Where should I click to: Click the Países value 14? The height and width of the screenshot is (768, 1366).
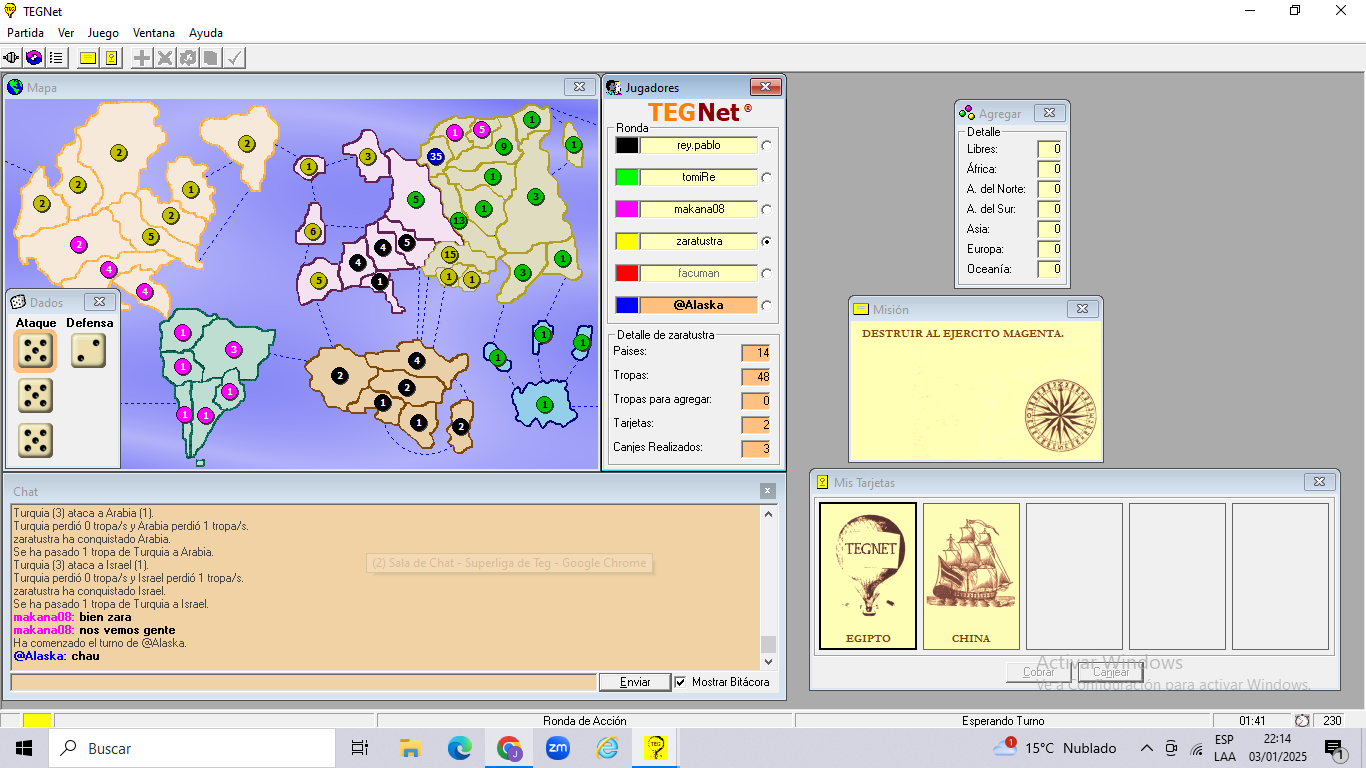coord(756,352)
